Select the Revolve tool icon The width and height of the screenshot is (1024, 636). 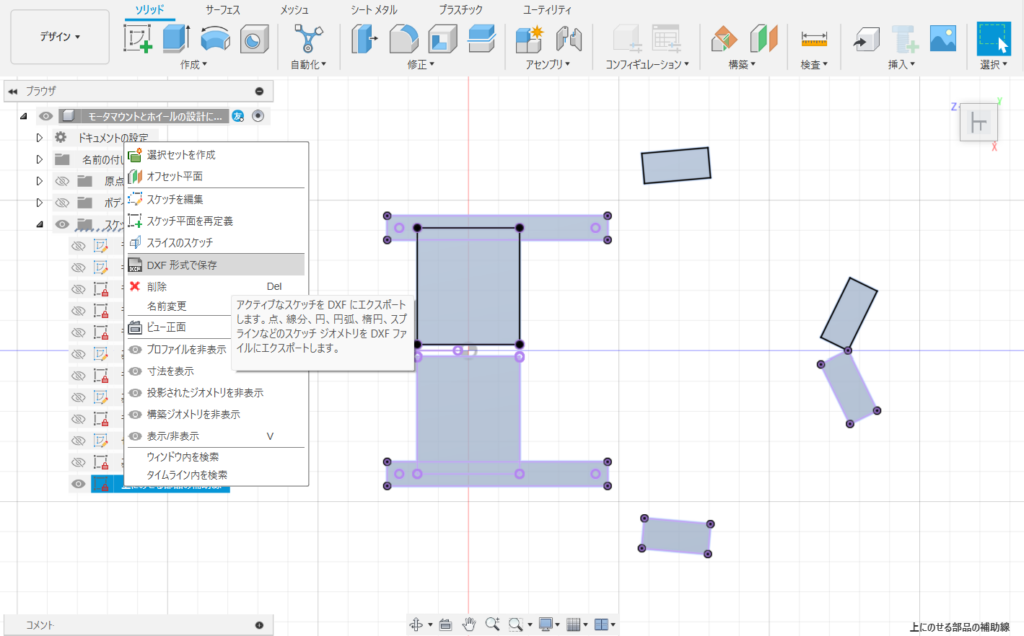pyautogui.click(x=215, y=39)
